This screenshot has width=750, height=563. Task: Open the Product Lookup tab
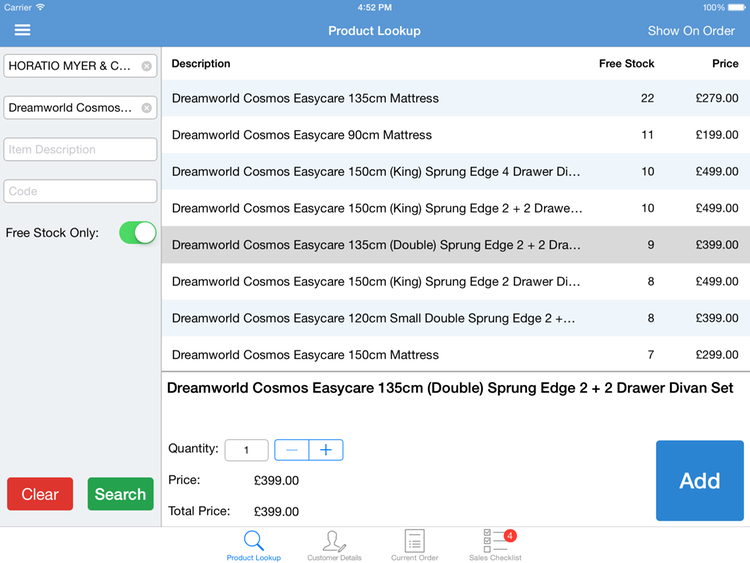coord(254,545)
